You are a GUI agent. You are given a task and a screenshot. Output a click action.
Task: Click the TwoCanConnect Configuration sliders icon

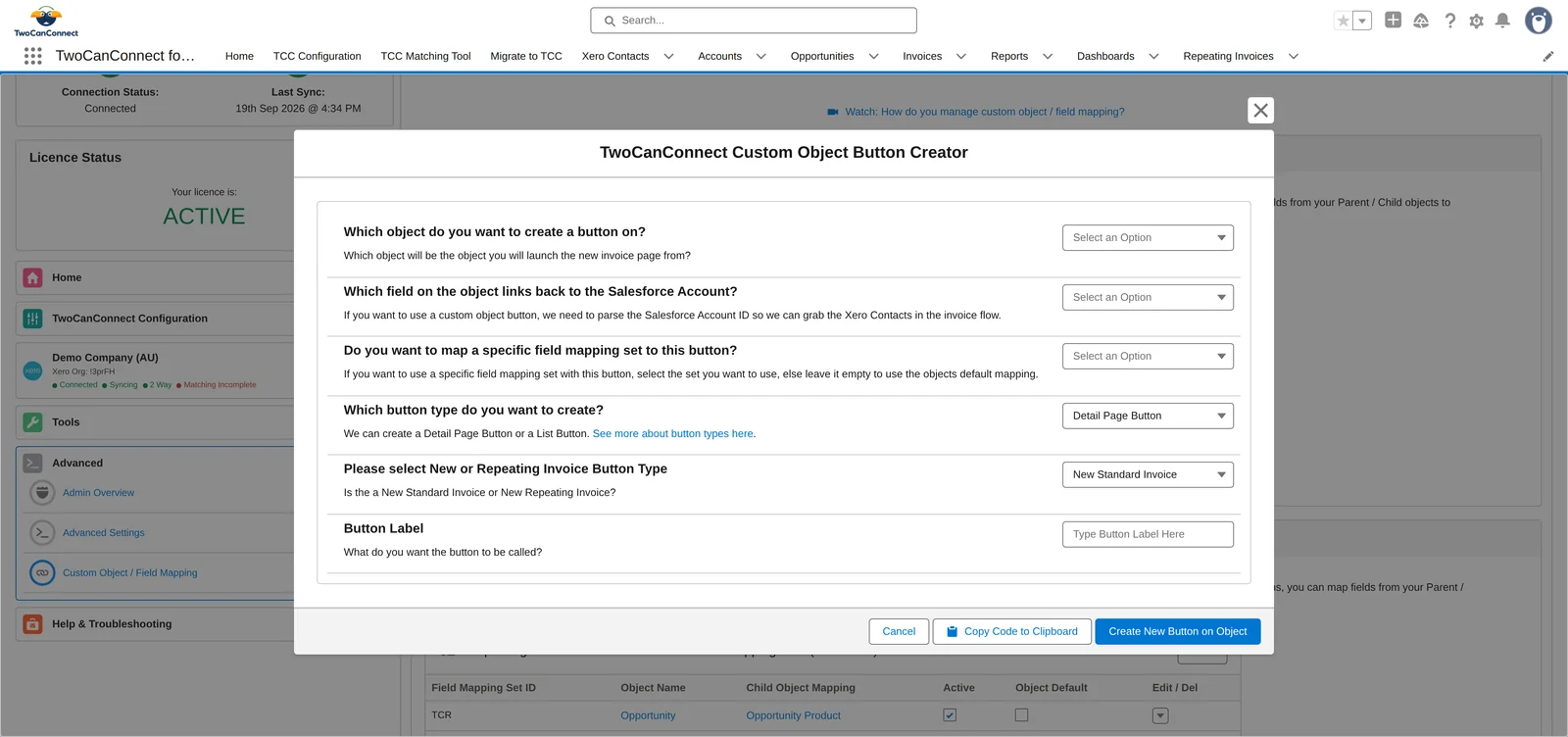[32, 319]
